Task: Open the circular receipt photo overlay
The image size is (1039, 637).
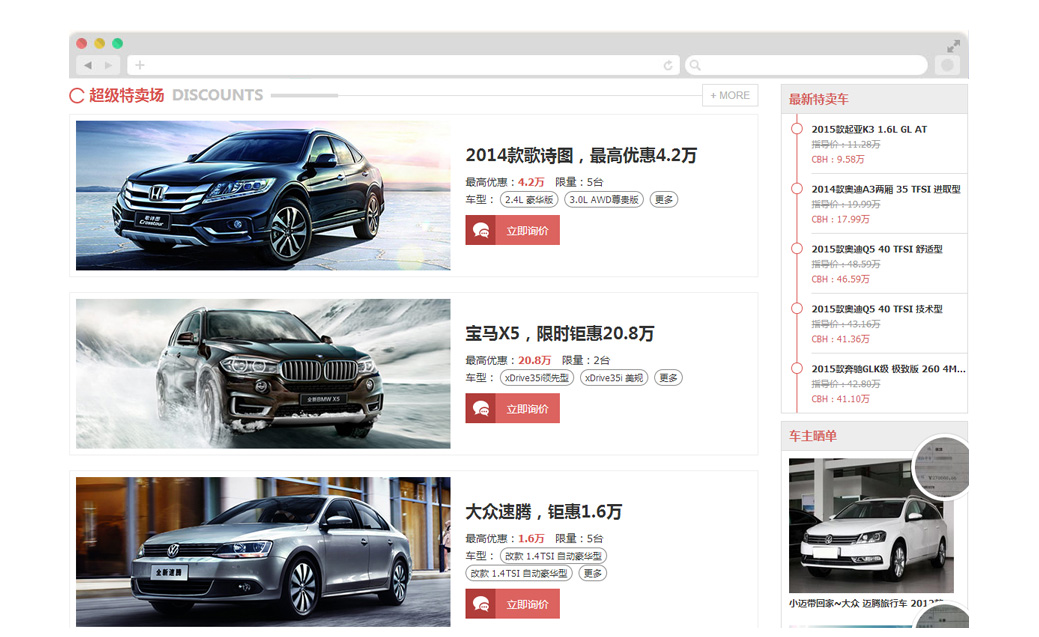Action: pos(941,467)
